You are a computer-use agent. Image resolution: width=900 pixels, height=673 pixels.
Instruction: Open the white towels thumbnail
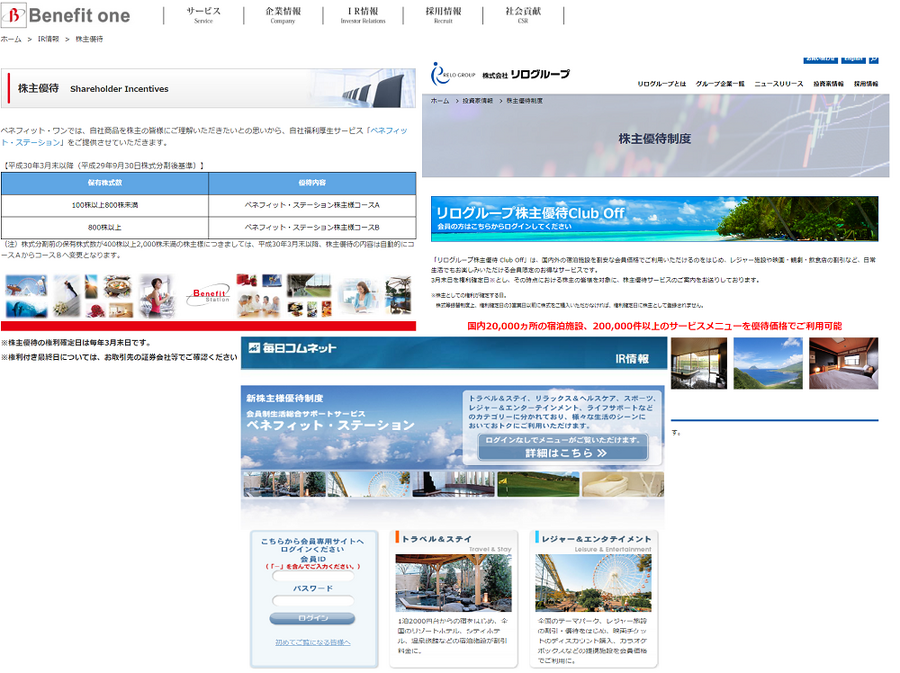pyautogui.click(x=623, y=484)
